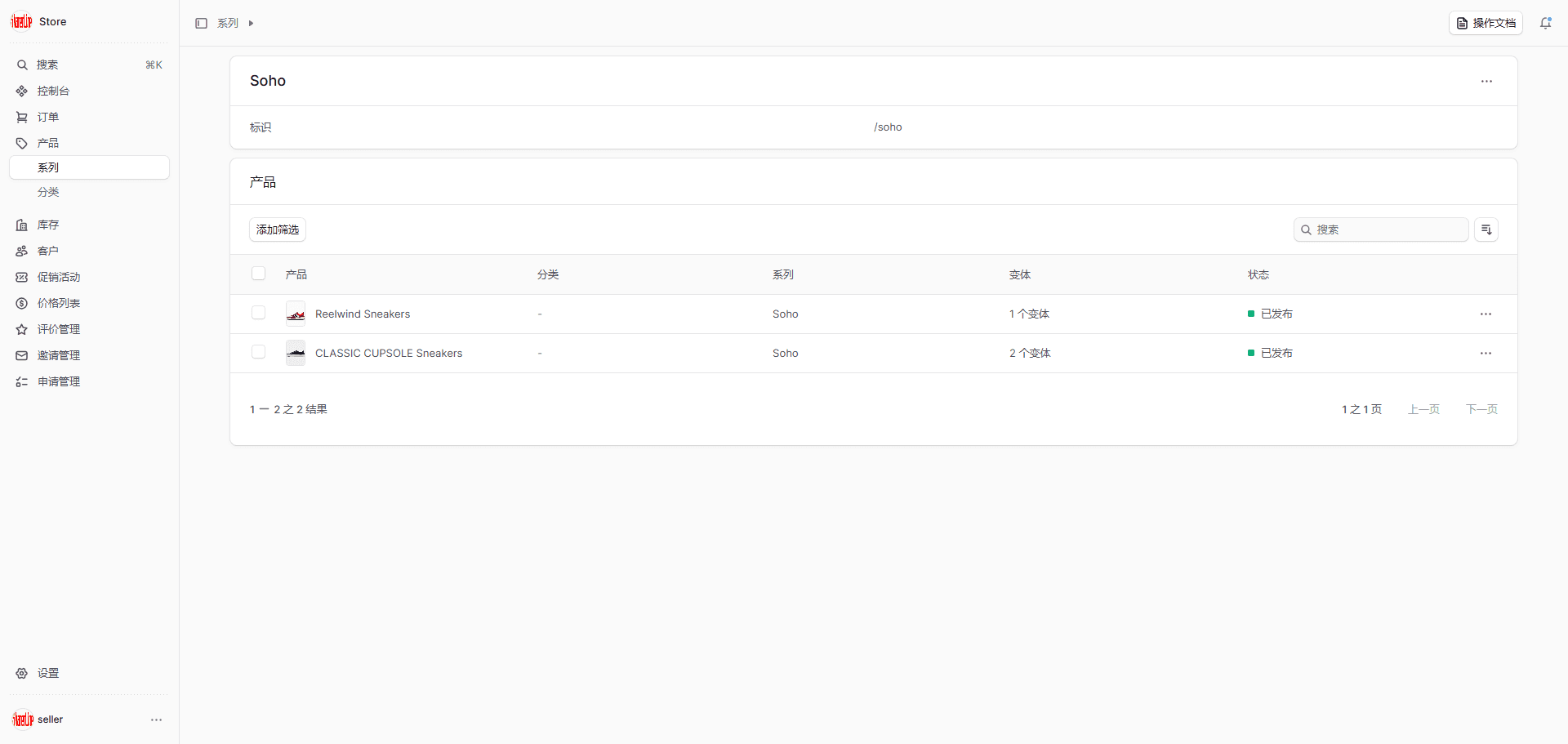Go to the 订单 orders menu

pos(47,117)
